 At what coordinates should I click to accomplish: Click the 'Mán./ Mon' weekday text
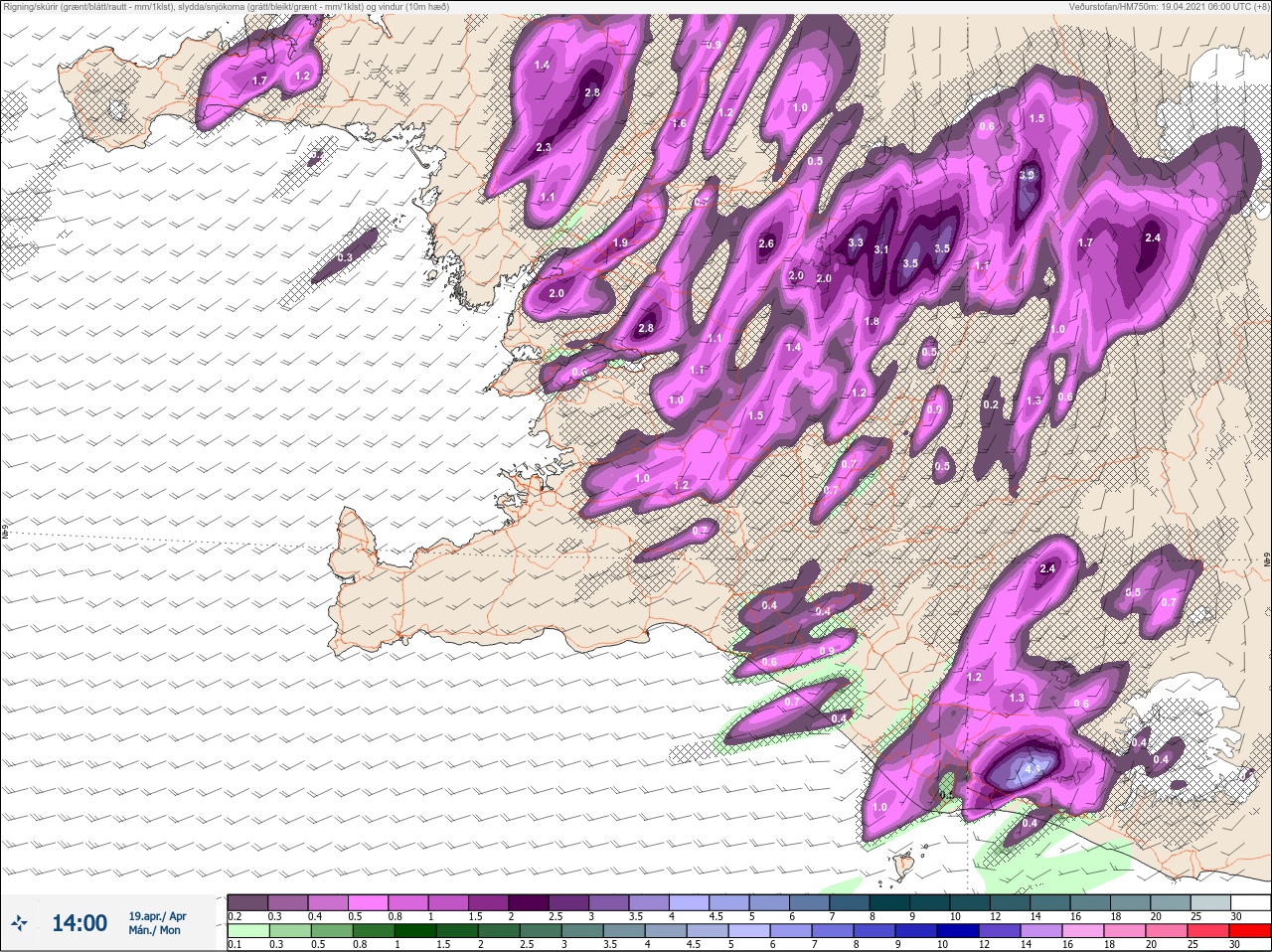pyautogui.click(x=154, y=930)
